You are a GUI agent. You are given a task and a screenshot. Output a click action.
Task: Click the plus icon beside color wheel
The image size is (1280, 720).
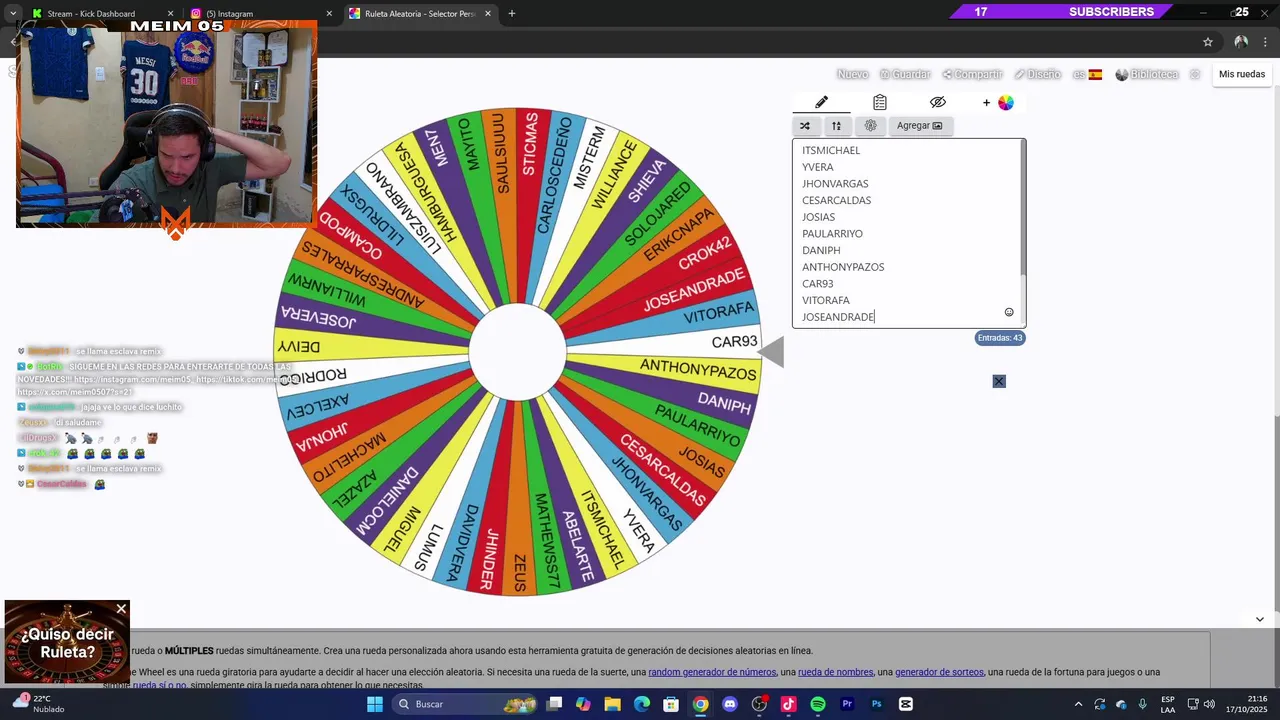tap(986, 103)
